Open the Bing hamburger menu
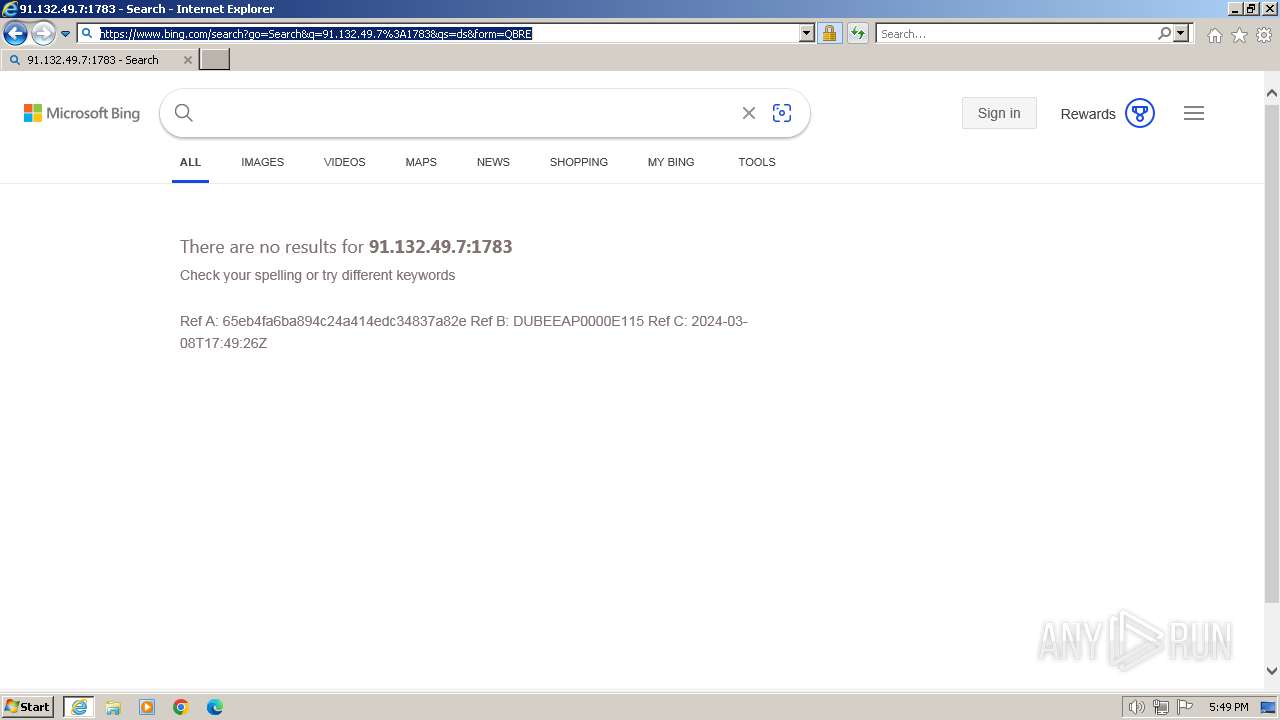1280x720 pixels. click(1194, 113)
